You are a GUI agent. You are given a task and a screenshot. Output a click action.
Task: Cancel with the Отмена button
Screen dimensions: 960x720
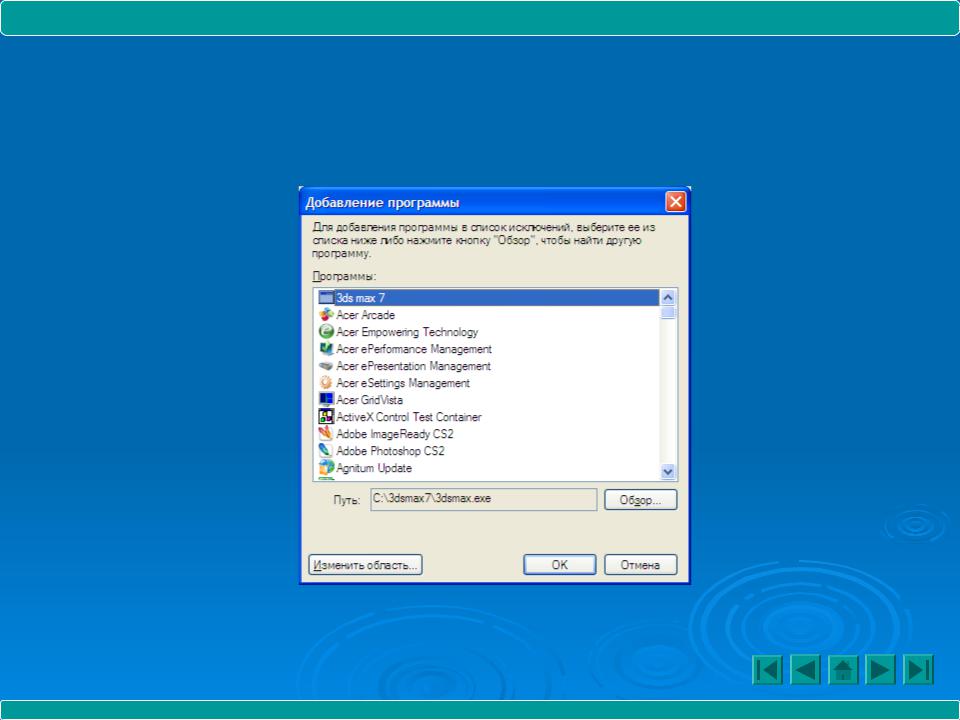(640, 564)
